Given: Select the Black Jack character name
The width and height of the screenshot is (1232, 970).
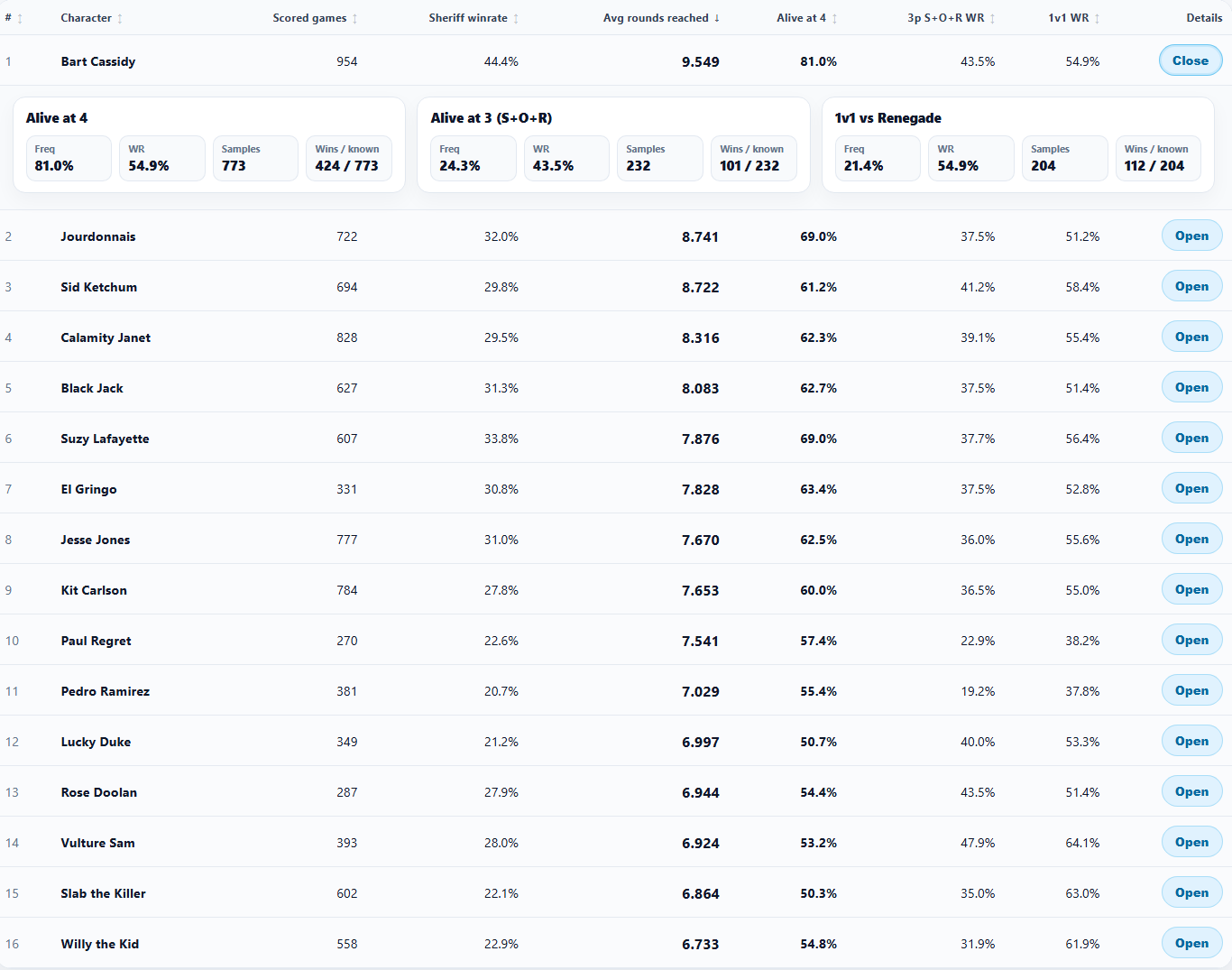Looking at the screenshot, I should 92,388.
